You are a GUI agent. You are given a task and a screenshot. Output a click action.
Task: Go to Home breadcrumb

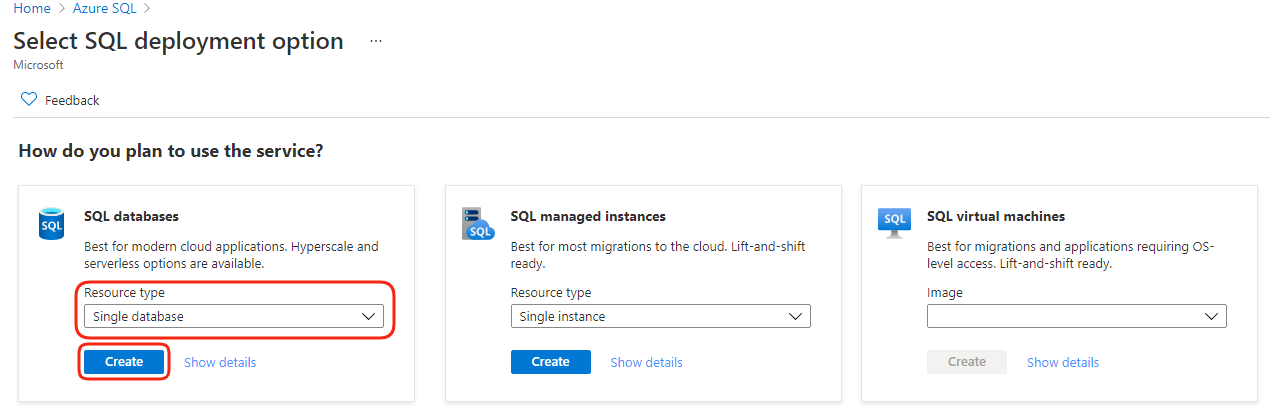pyautogui.click(x=32, y=8)
